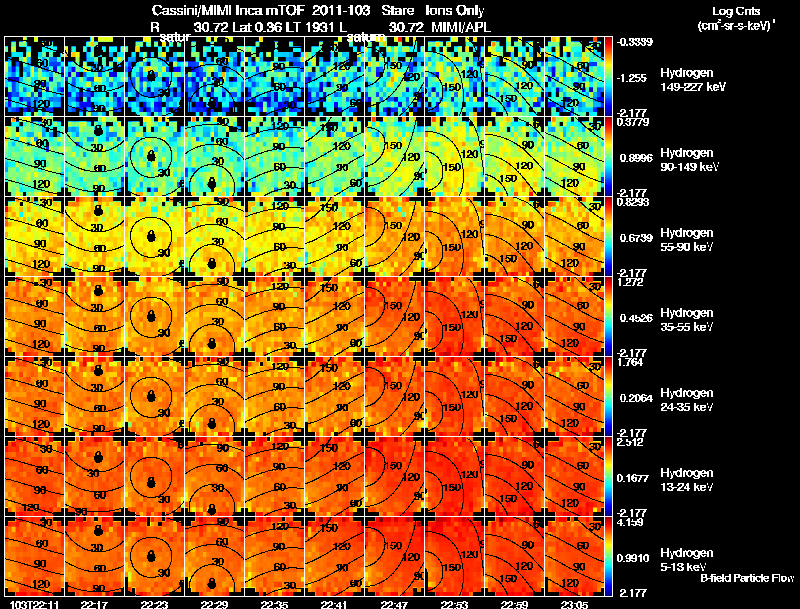800x609 pixels.
Task: Click the '0.1677' color scale value
Action: (636, 478)
